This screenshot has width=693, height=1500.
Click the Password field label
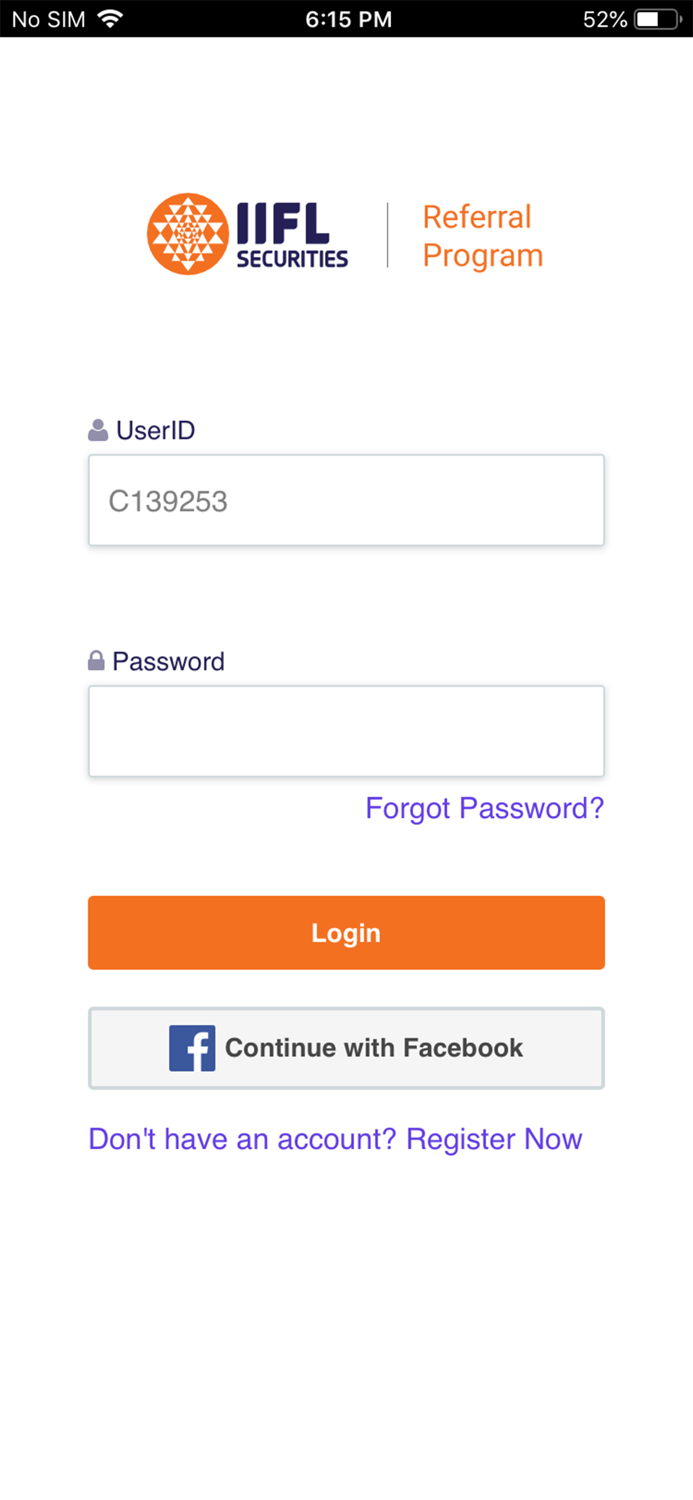click(x=168, y=661)
